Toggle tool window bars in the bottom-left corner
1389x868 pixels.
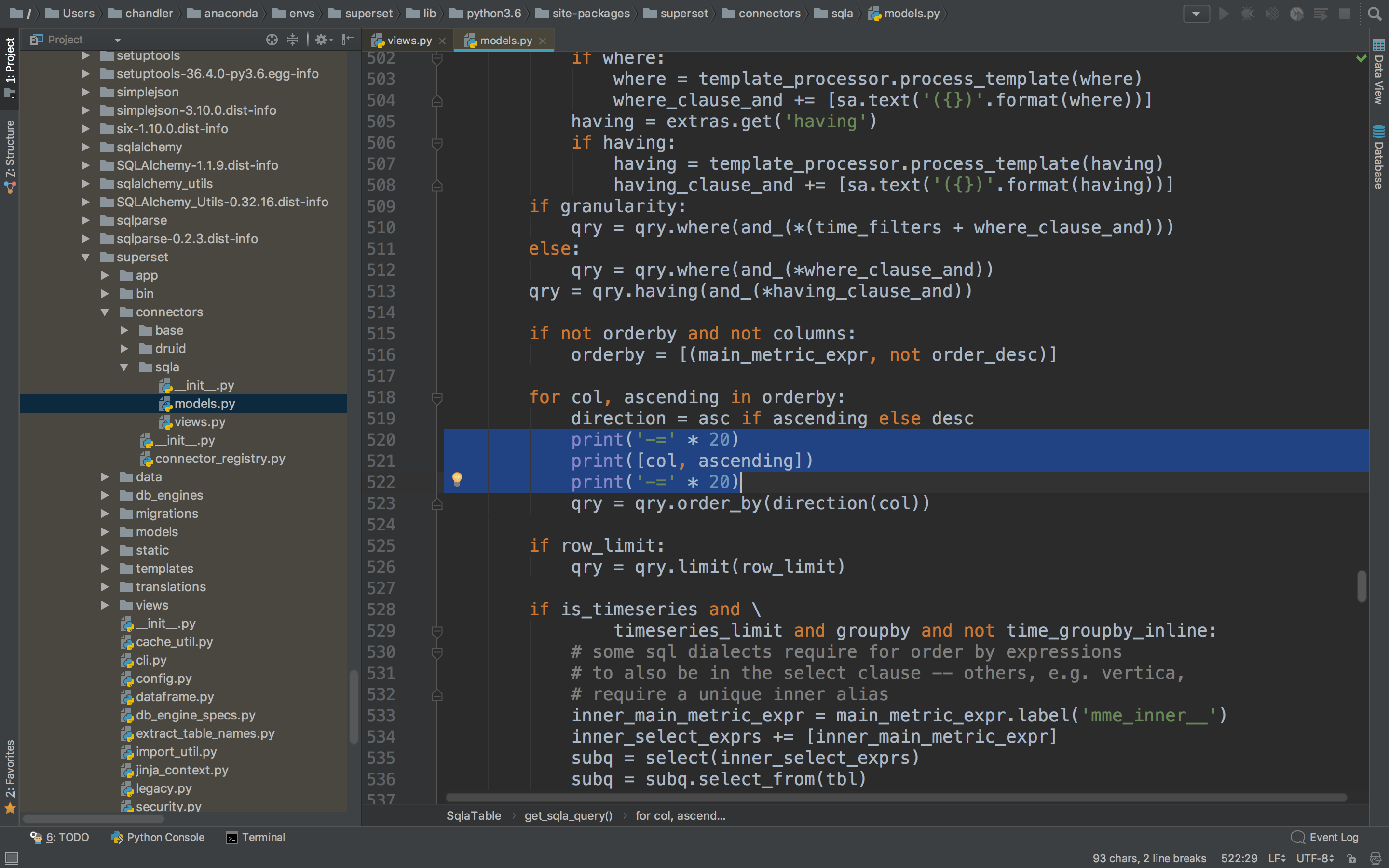tap(12, 858)
